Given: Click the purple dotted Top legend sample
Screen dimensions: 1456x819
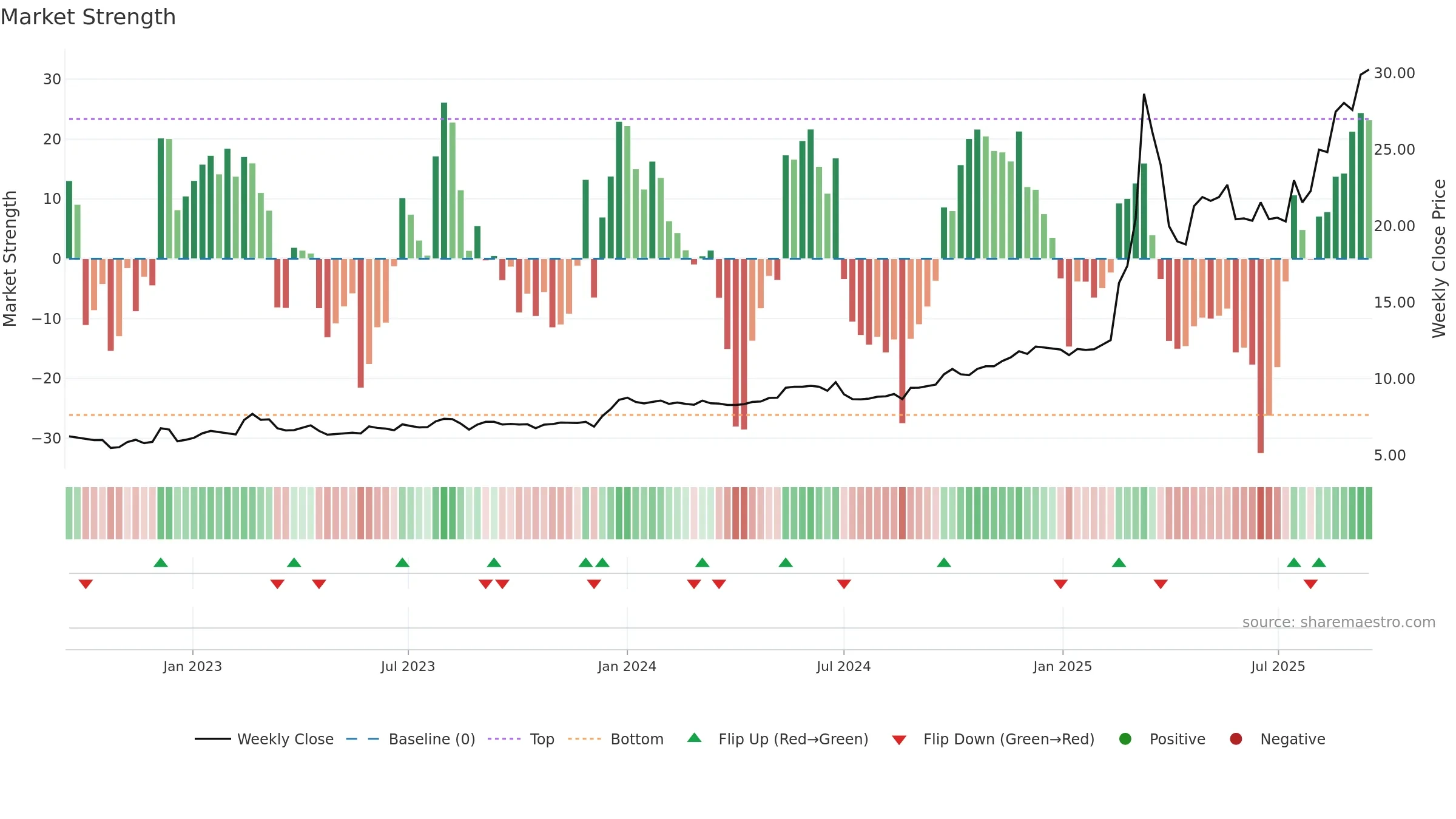Looking at the screenshot, I should coord(504,739).
